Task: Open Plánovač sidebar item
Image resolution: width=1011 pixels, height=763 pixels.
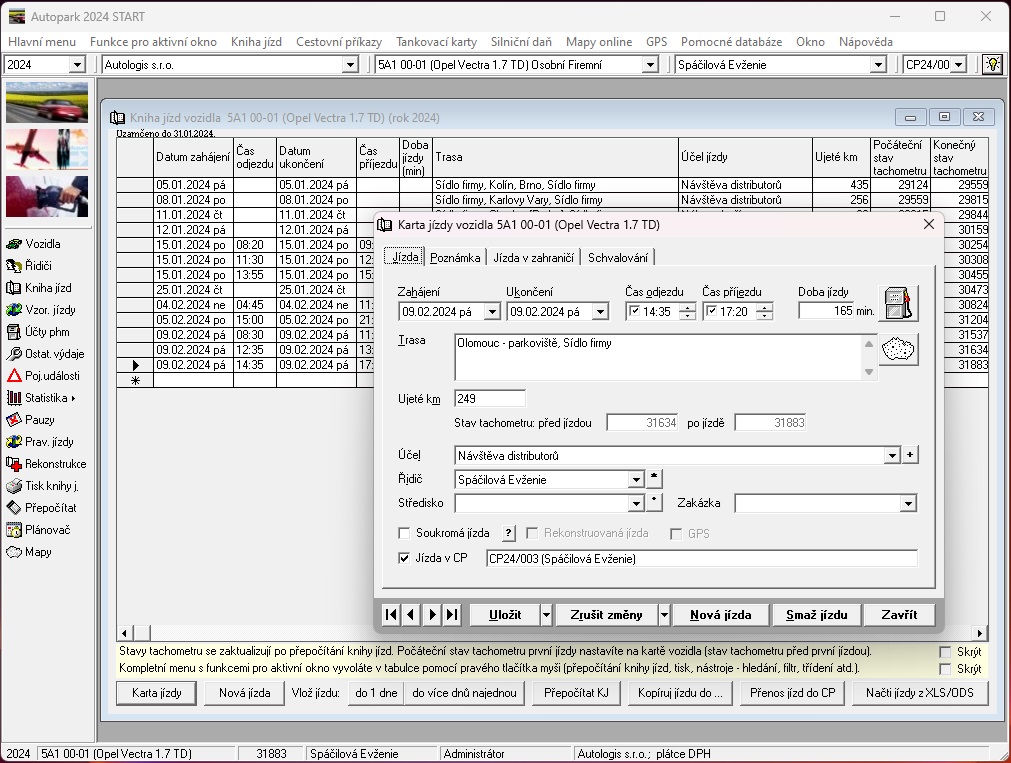Action: (x=38, y=530)
